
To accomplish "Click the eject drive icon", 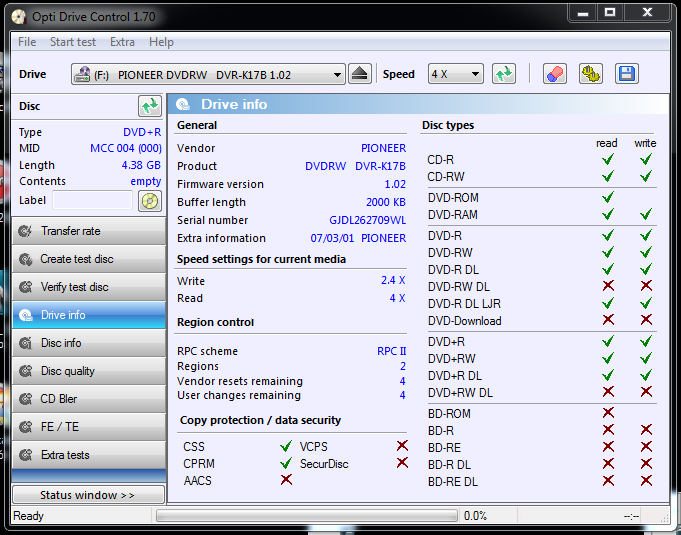I will click(x=360, y=74).
